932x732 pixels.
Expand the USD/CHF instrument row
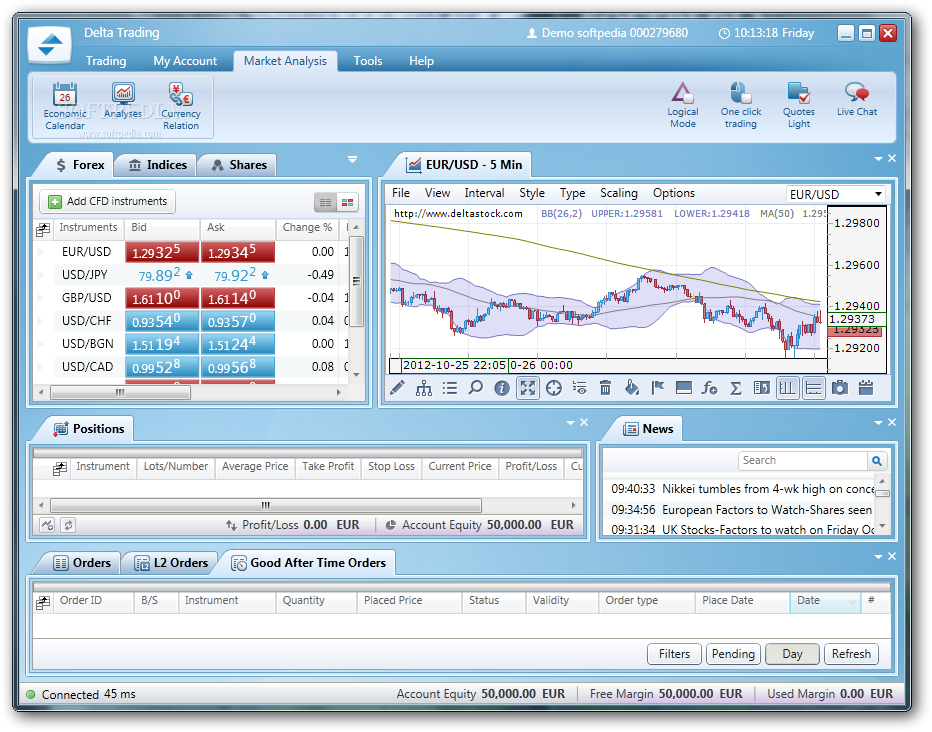[41, 321]
